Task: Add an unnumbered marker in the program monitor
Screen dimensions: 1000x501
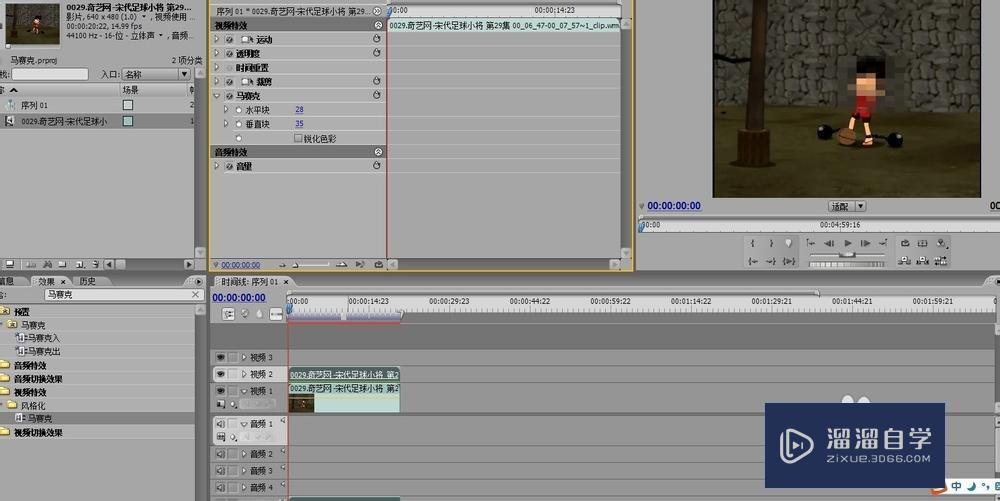Action: (788, 243)
